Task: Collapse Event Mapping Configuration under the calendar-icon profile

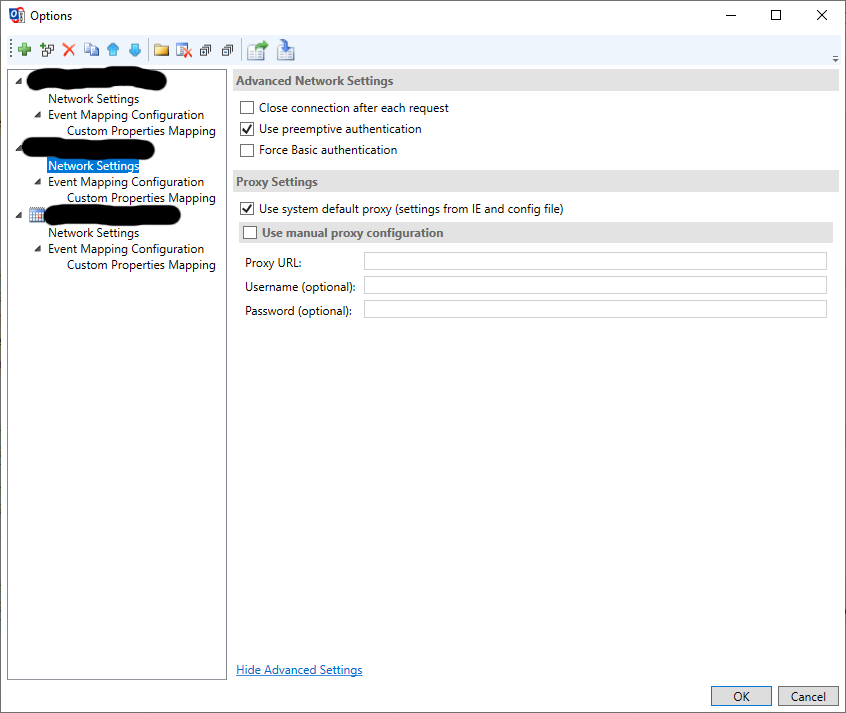Action: (x=38, y=248)
